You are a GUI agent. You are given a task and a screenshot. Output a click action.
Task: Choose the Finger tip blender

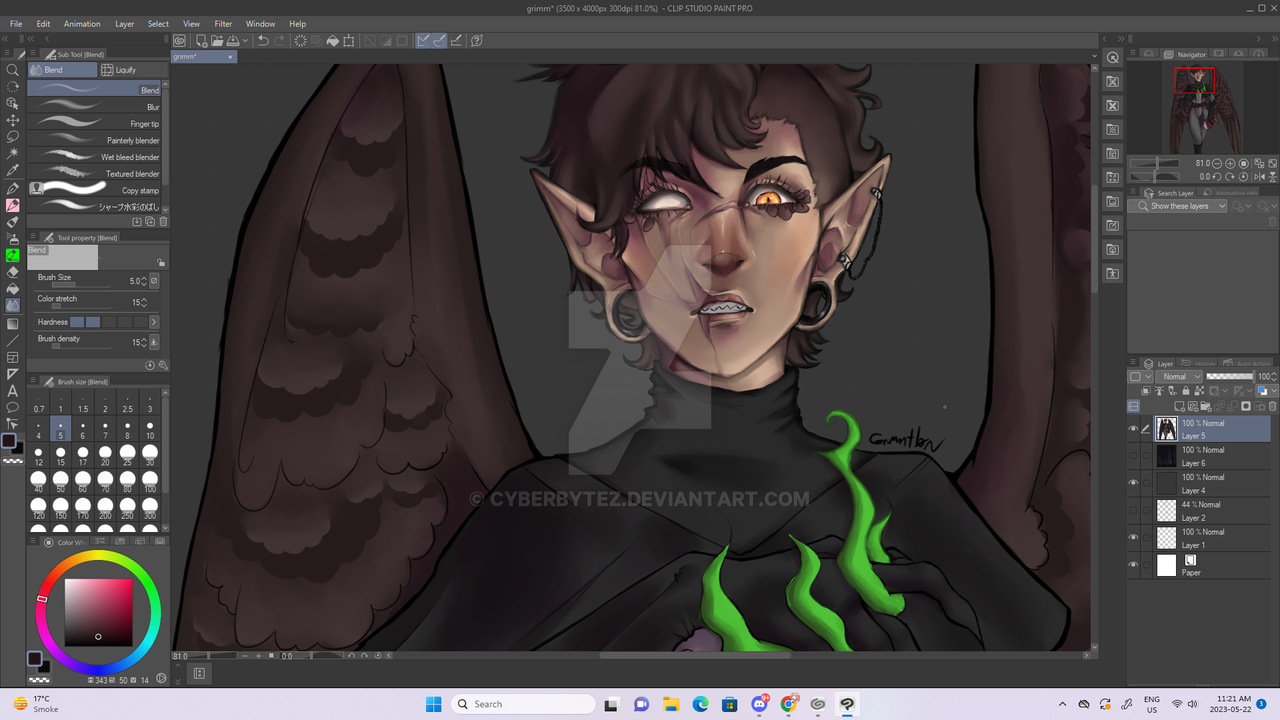click(95, 124)
